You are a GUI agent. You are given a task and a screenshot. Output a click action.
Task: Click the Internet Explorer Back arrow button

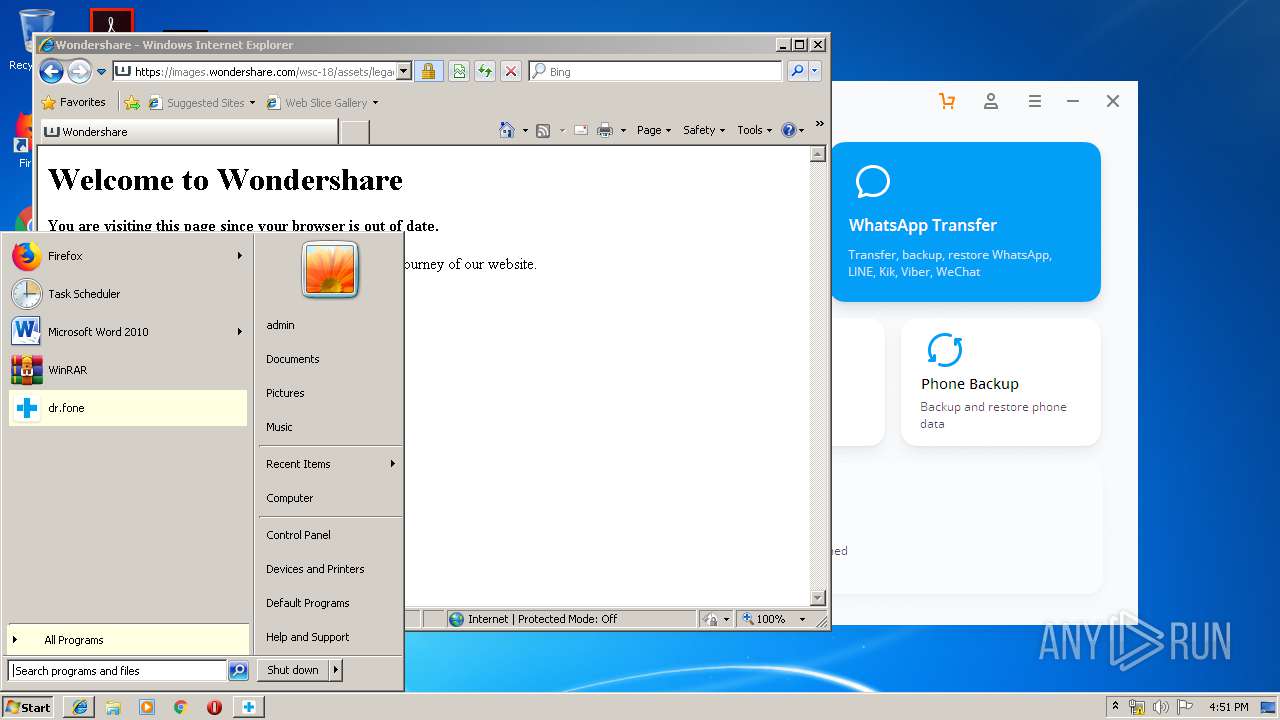coord(51,71)
